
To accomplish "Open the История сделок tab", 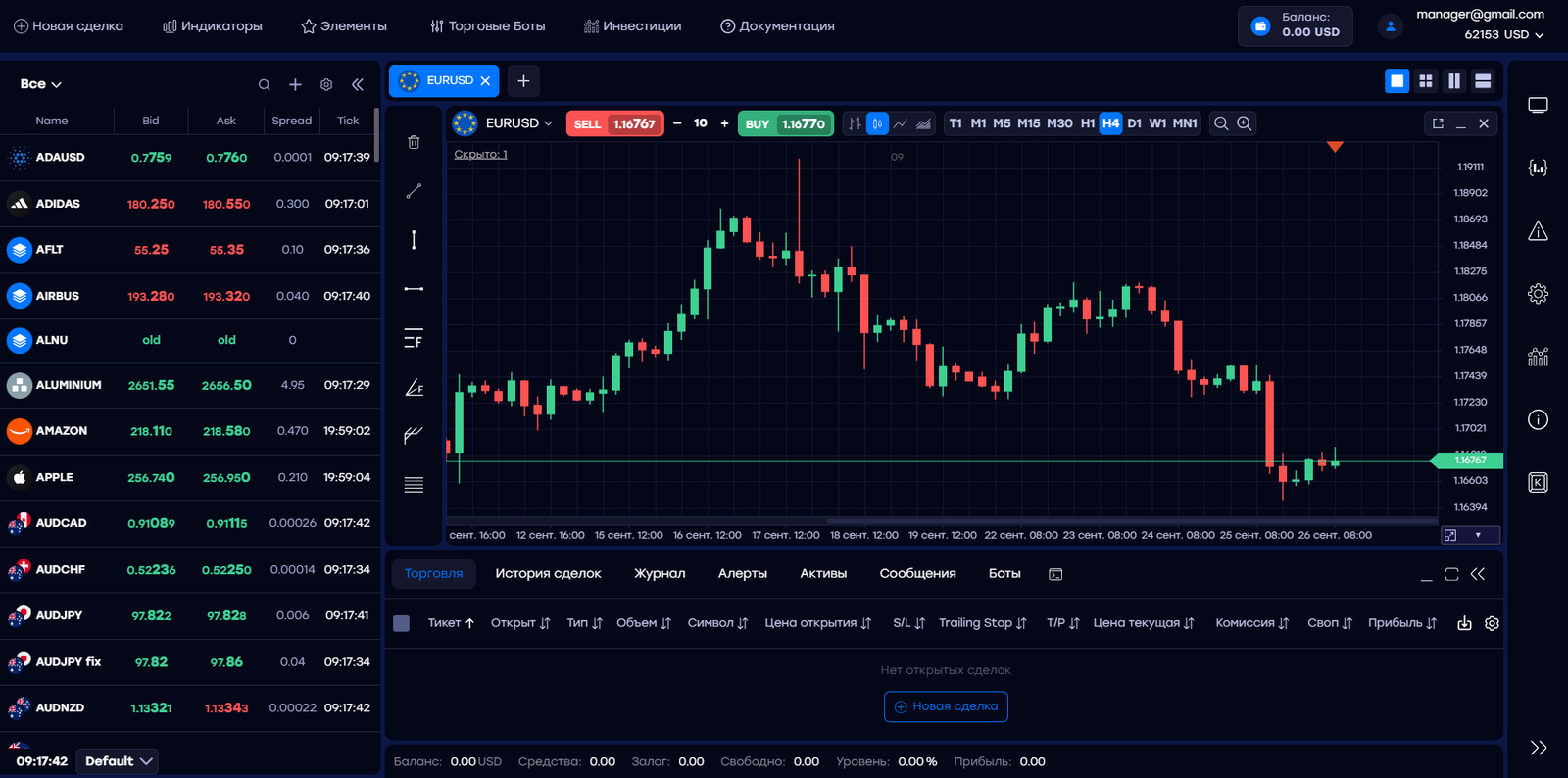I will pyautogui.click(x=548, y=574).
